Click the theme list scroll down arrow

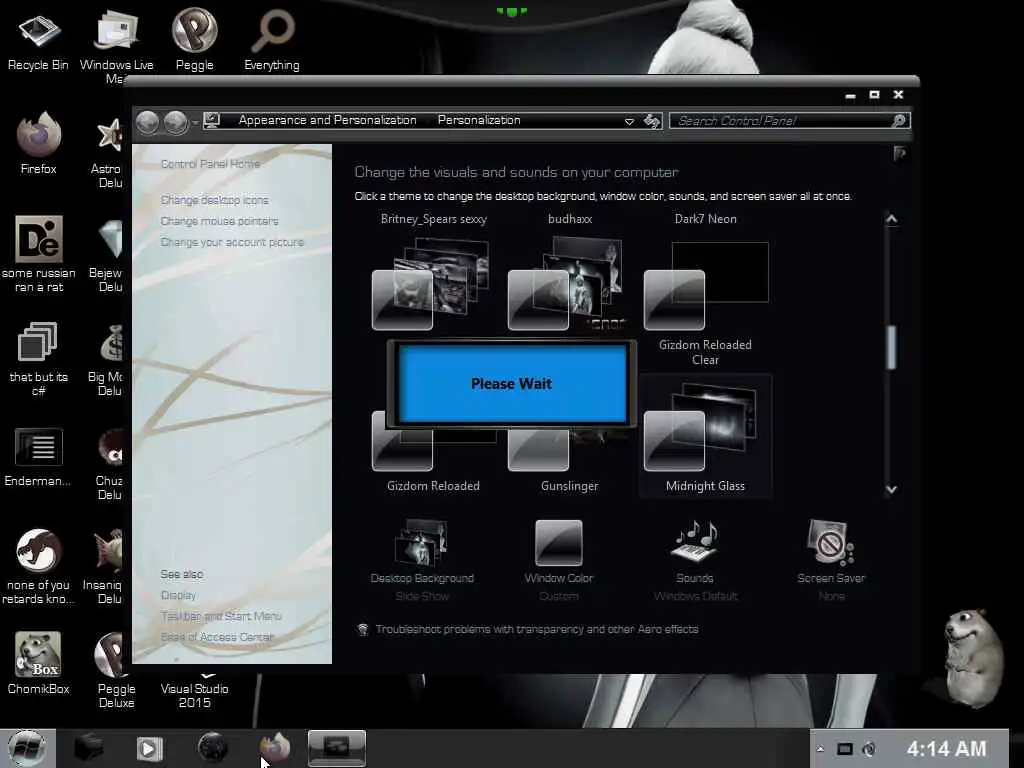[891, 489]
